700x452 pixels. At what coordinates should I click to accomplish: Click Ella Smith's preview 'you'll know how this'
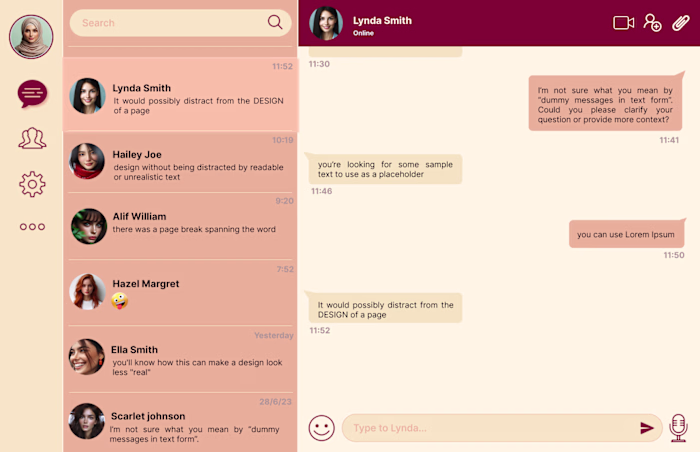[x=197, y=367]
